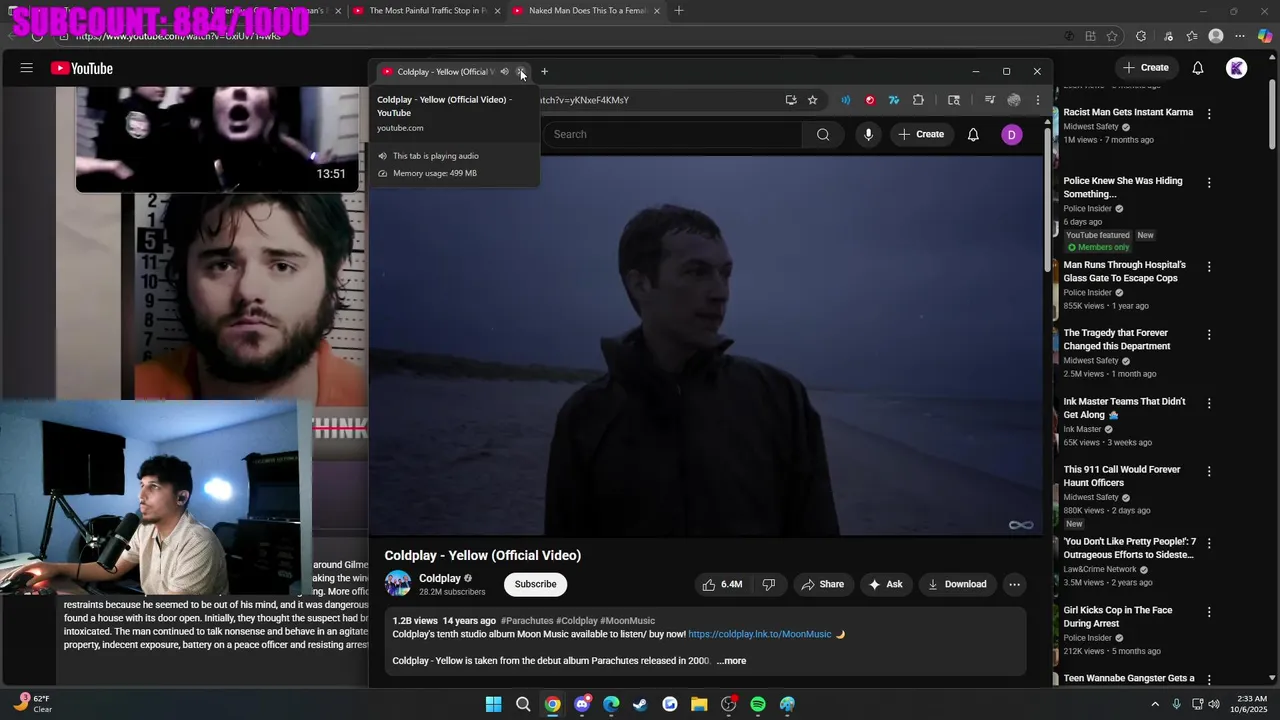Open options for The Tragedy that Forever Changed
This screenshot has width=1280, height=720.
(1209, 335)
